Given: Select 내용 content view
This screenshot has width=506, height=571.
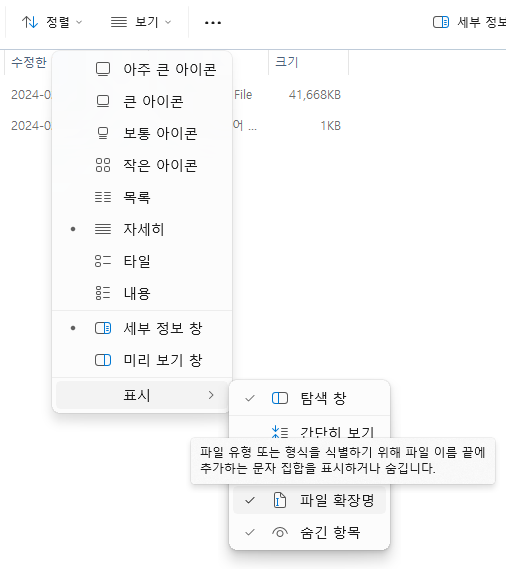Looking at the screenshot, I should click(x=142, y=294).
